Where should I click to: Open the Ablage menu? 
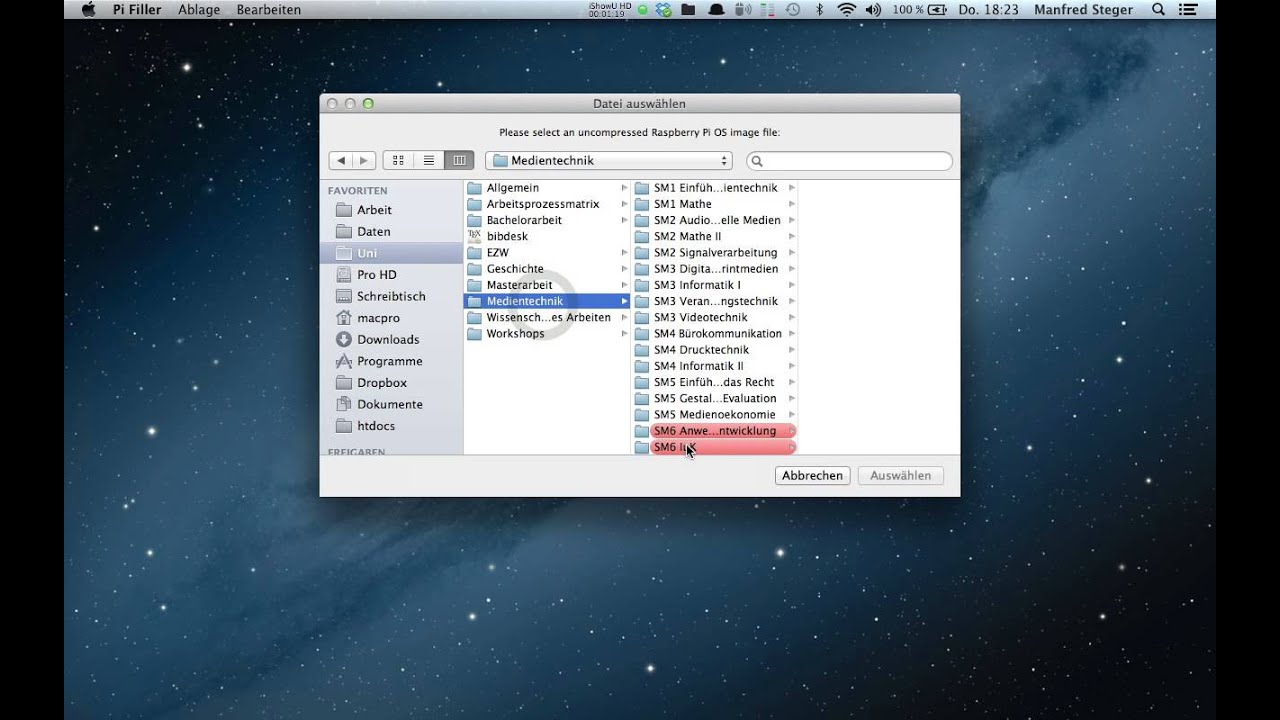click(199, 9)
